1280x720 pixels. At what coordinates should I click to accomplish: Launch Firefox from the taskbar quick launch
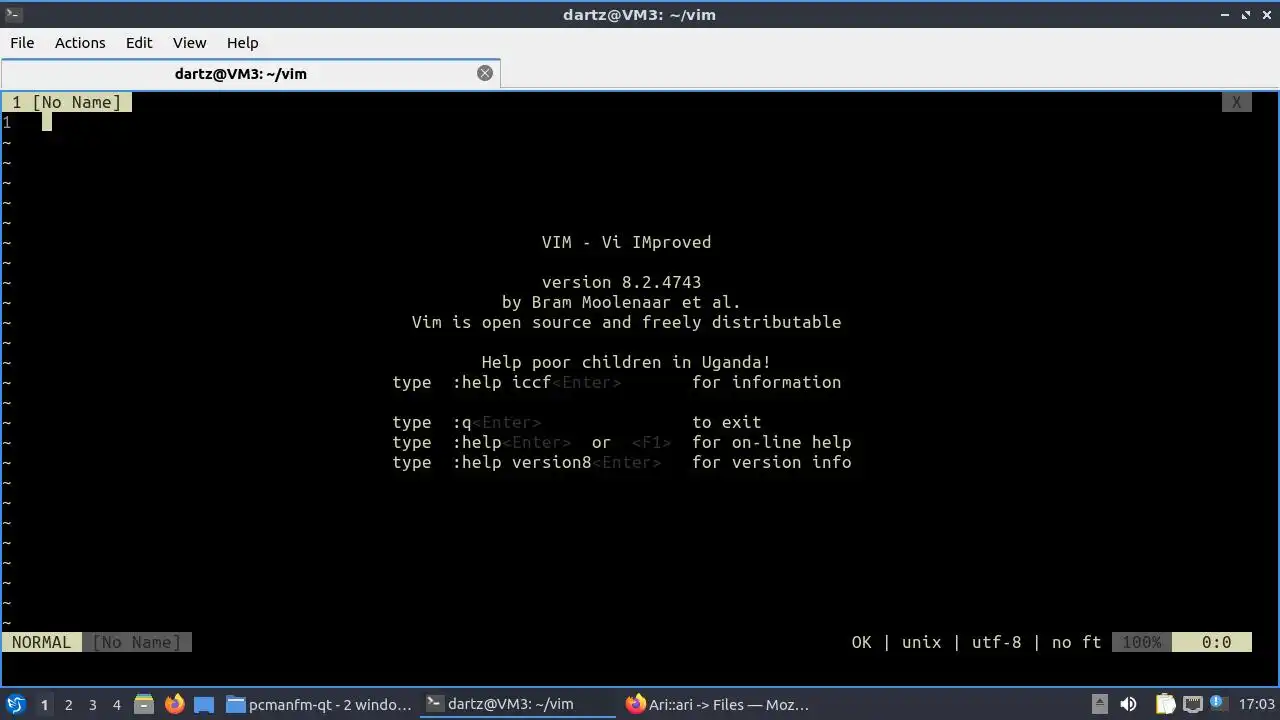pos(174,704)
